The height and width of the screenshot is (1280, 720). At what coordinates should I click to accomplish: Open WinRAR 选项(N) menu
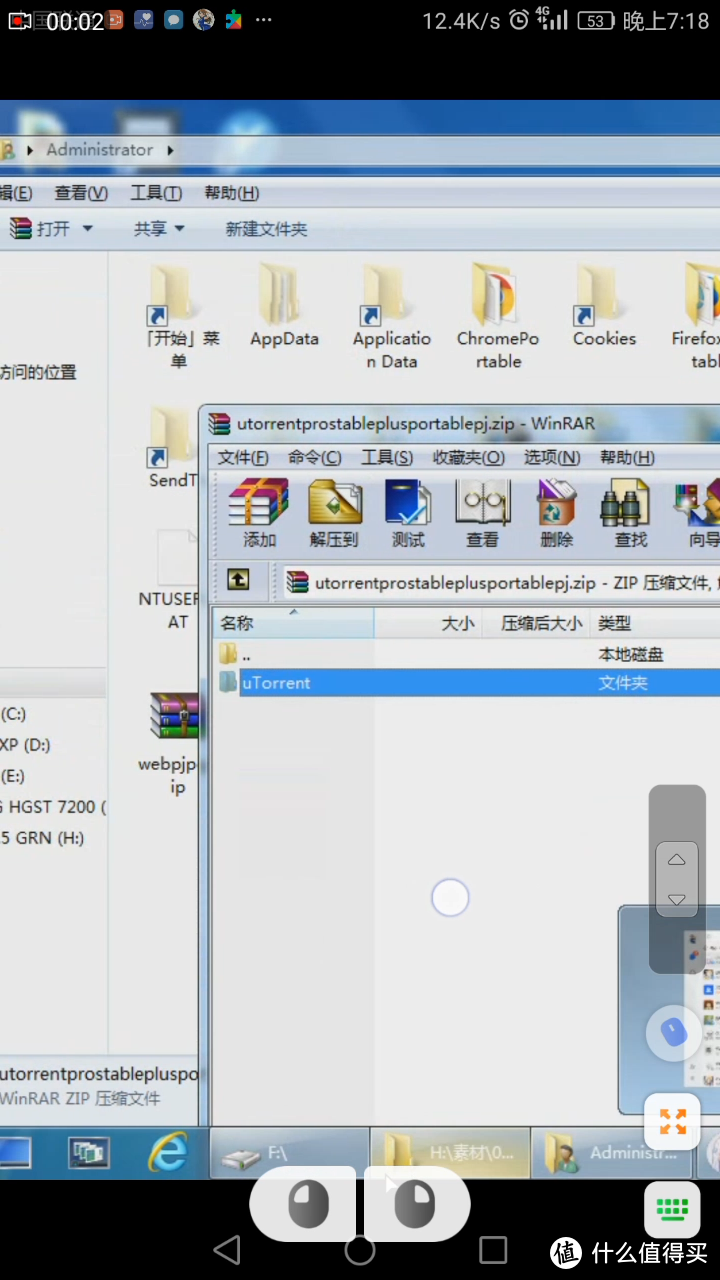pyautogui.click(x=552, y=457)
